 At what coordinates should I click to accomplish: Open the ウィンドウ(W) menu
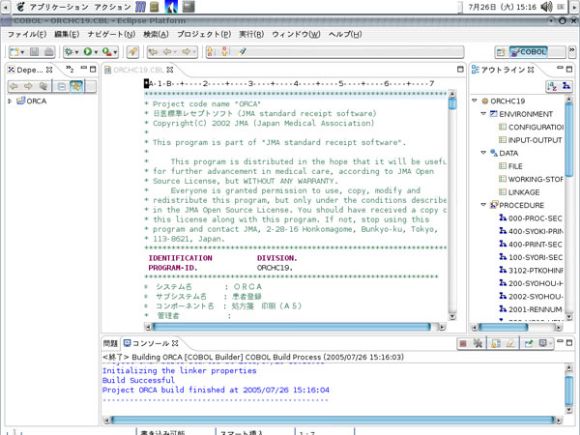click(x=296, y=34)
